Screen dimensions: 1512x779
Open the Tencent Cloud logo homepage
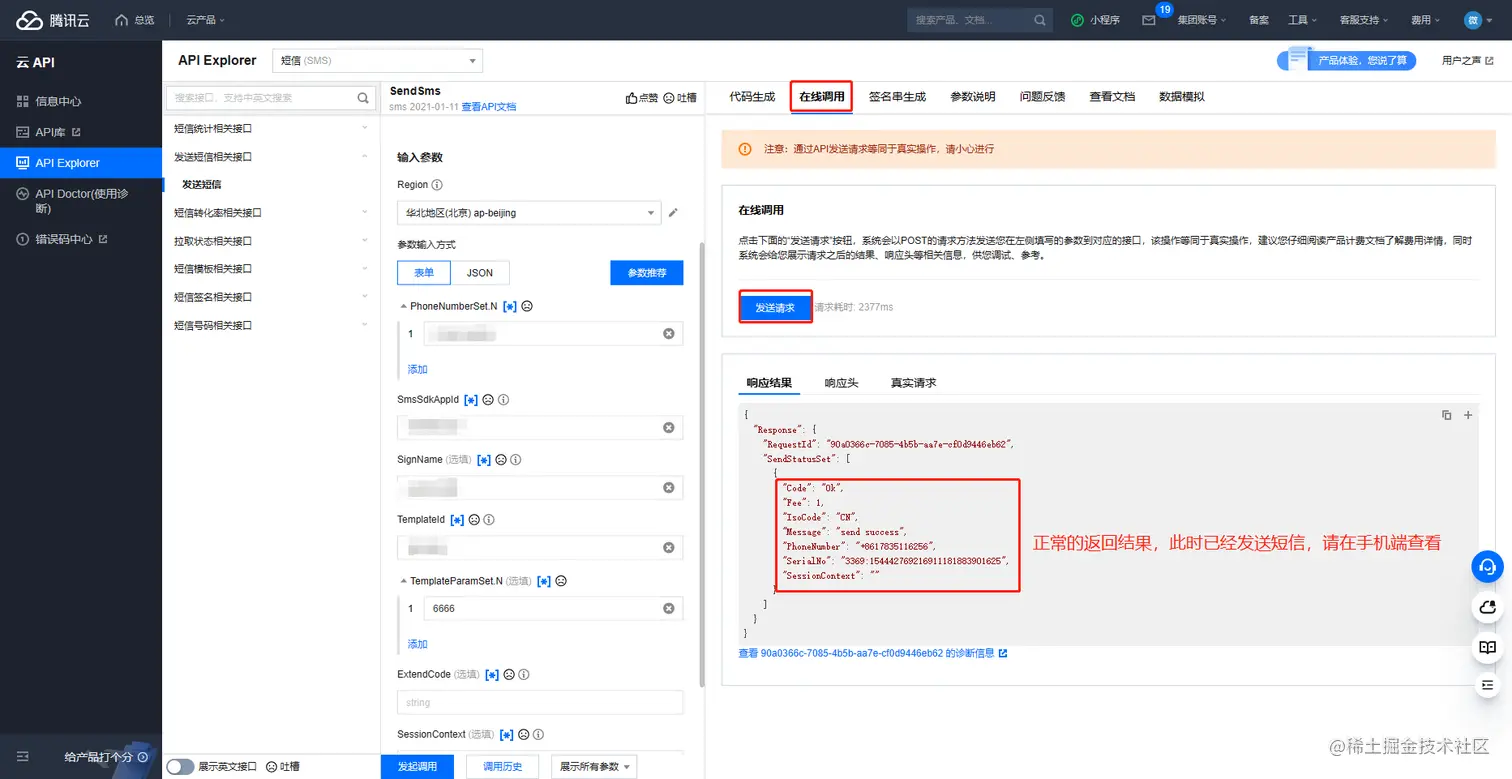(52, 20)
